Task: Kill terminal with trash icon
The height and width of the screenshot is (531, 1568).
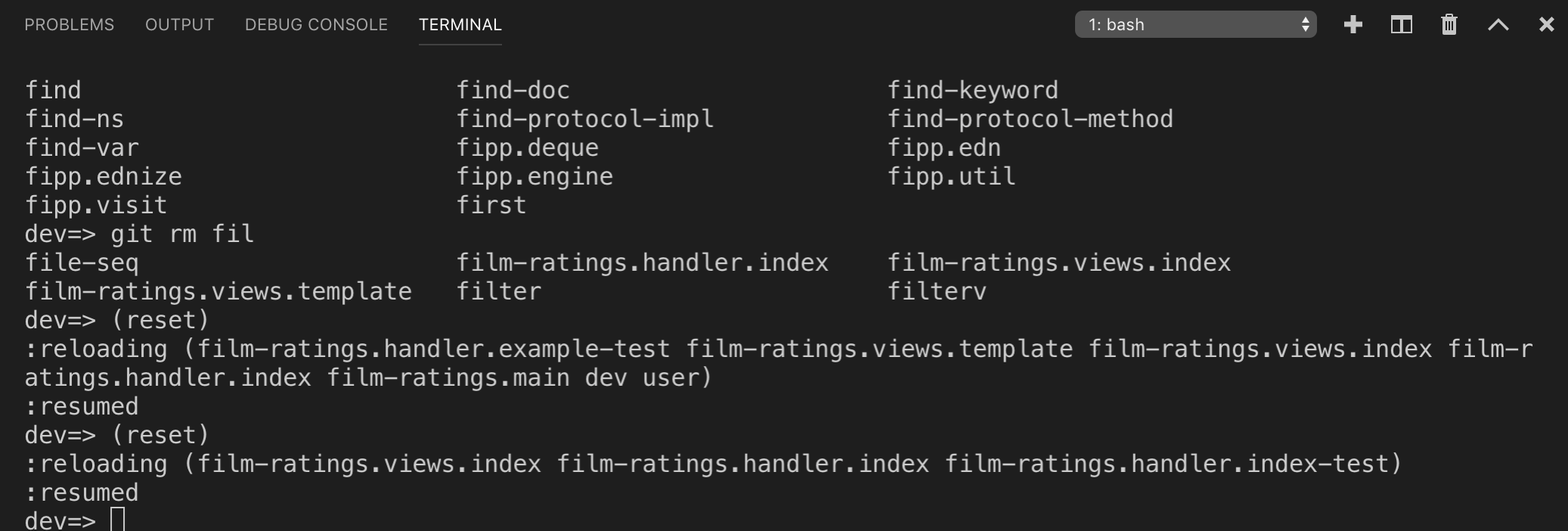Action: 1449,25
